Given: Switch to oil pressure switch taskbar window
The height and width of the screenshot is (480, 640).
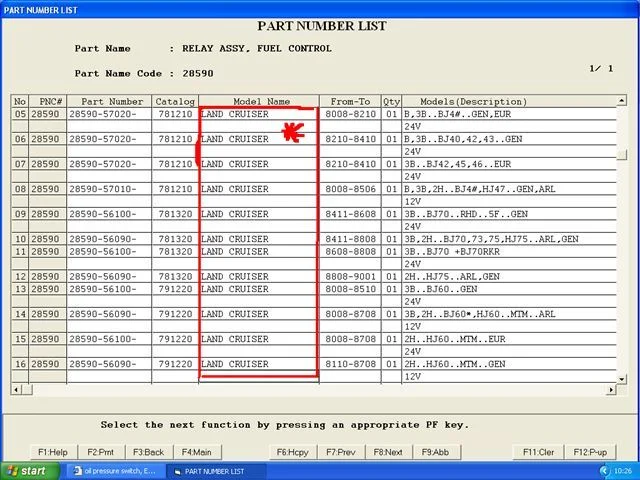Looking at the screenshot, I should [x=116, y=471].
